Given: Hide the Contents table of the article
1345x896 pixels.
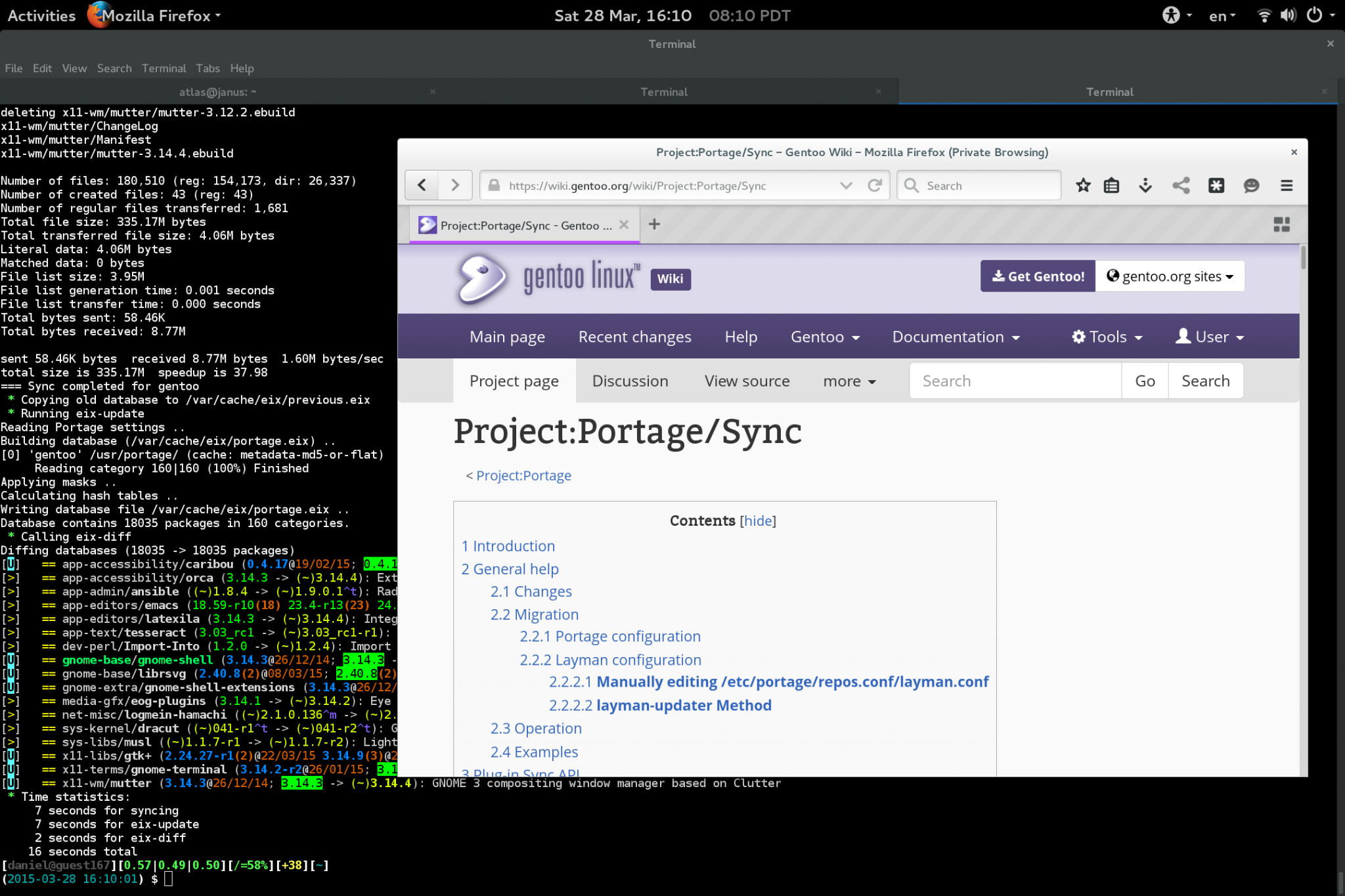Looking at the screenshot, I should coord(758,521).
